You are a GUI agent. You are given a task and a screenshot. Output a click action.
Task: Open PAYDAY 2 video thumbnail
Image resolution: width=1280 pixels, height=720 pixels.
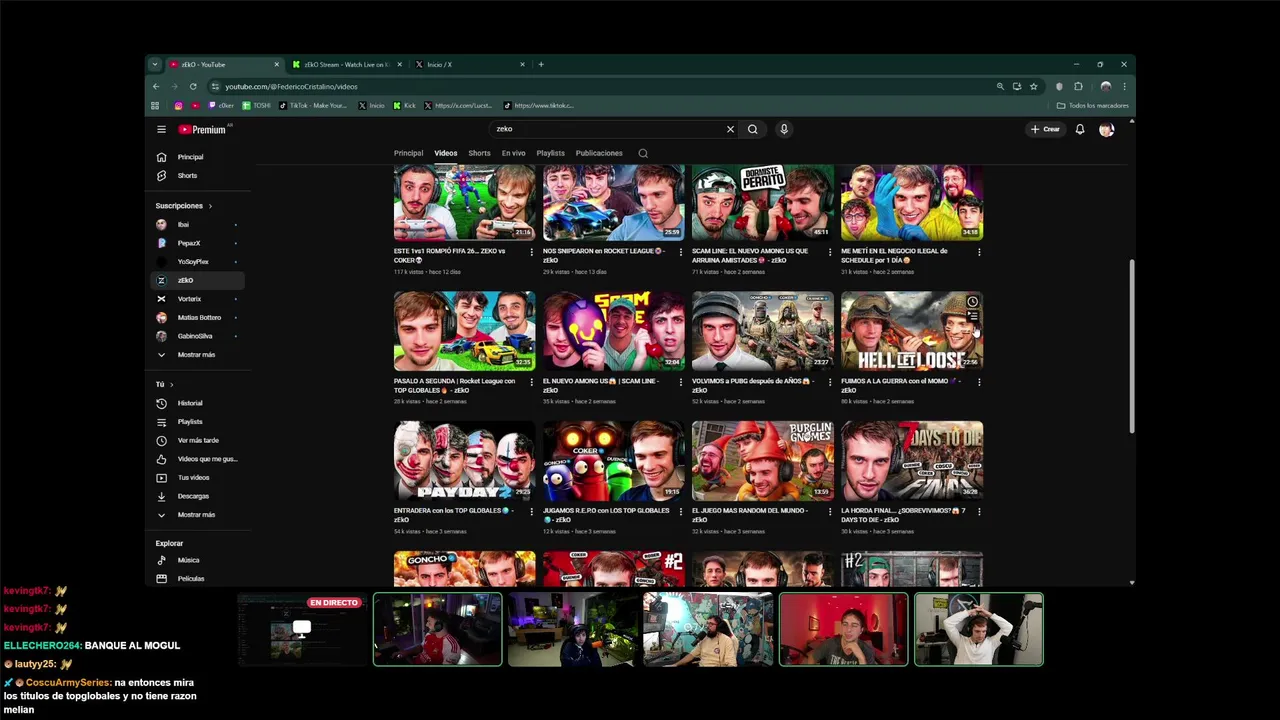coord(464,461)
